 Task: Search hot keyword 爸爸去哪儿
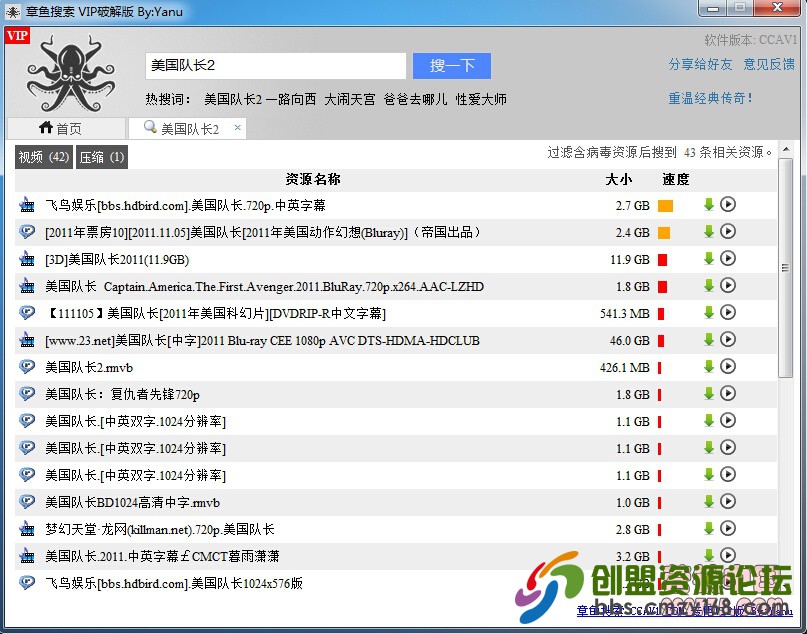[415, 99]
